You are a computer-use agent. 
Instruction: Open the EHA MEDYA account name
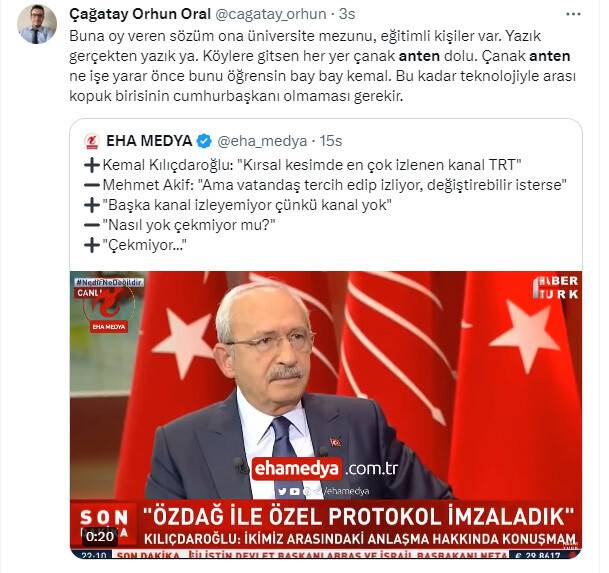[149, 141]
